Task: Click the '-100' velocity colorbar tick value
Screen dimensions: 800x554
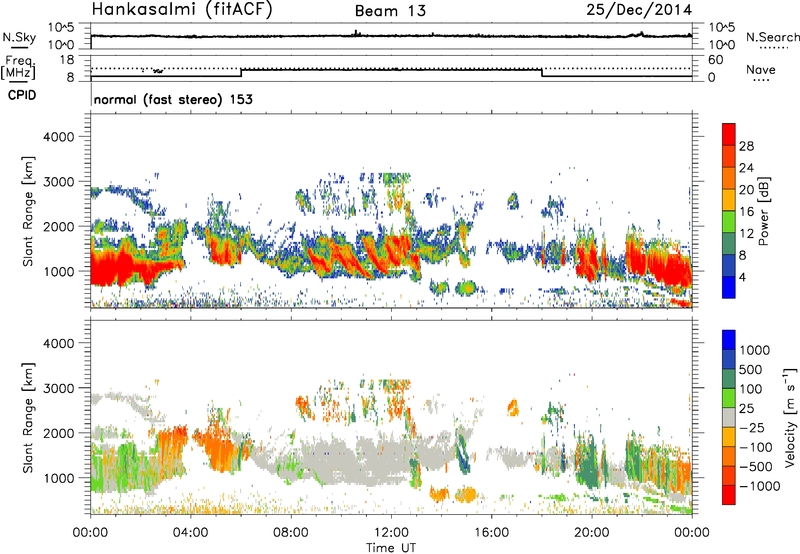Action: [756, 447]
